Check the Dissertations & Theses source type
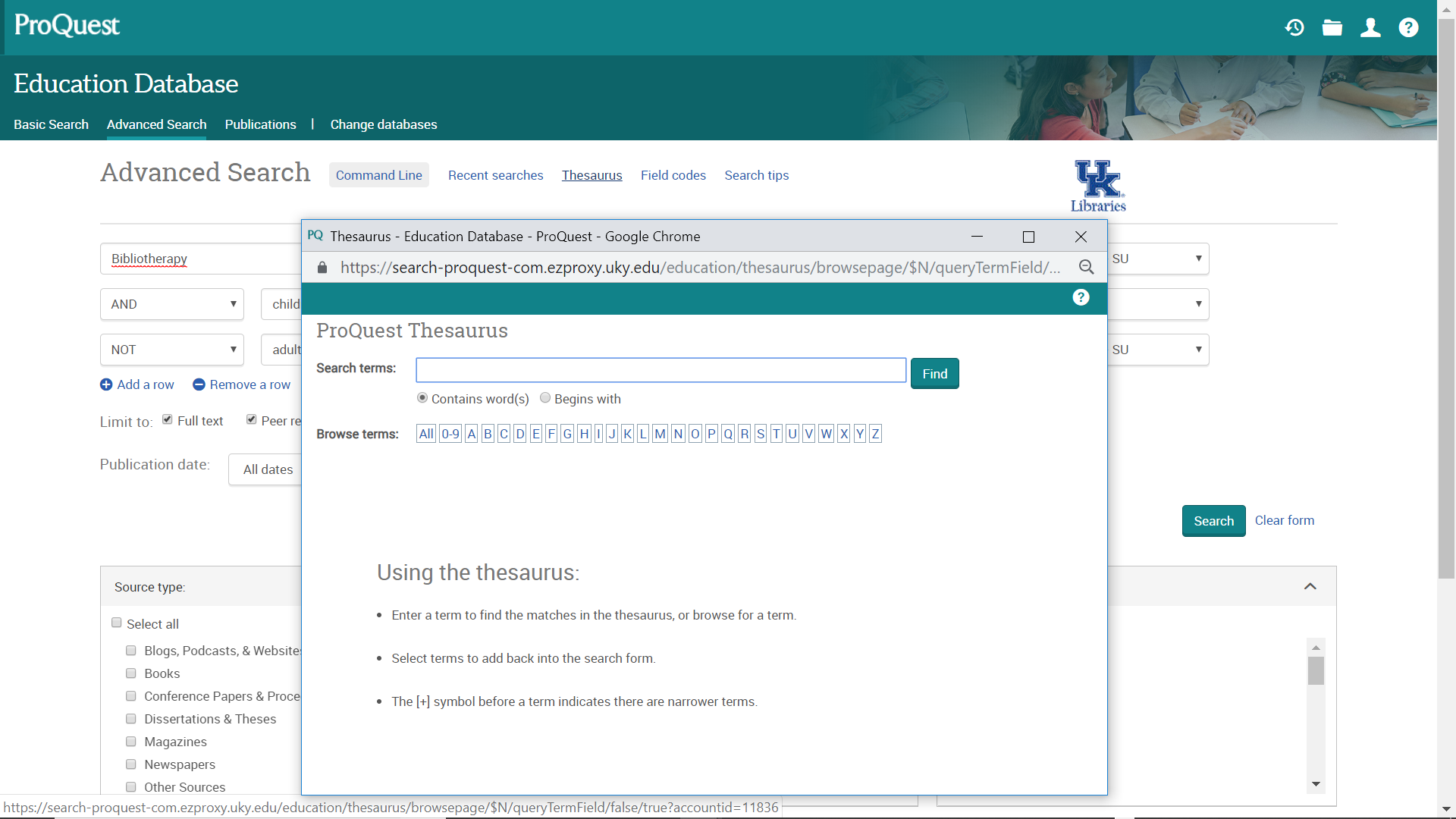Viewport: 1456px width, 819px height. click(x=130, y=718)
